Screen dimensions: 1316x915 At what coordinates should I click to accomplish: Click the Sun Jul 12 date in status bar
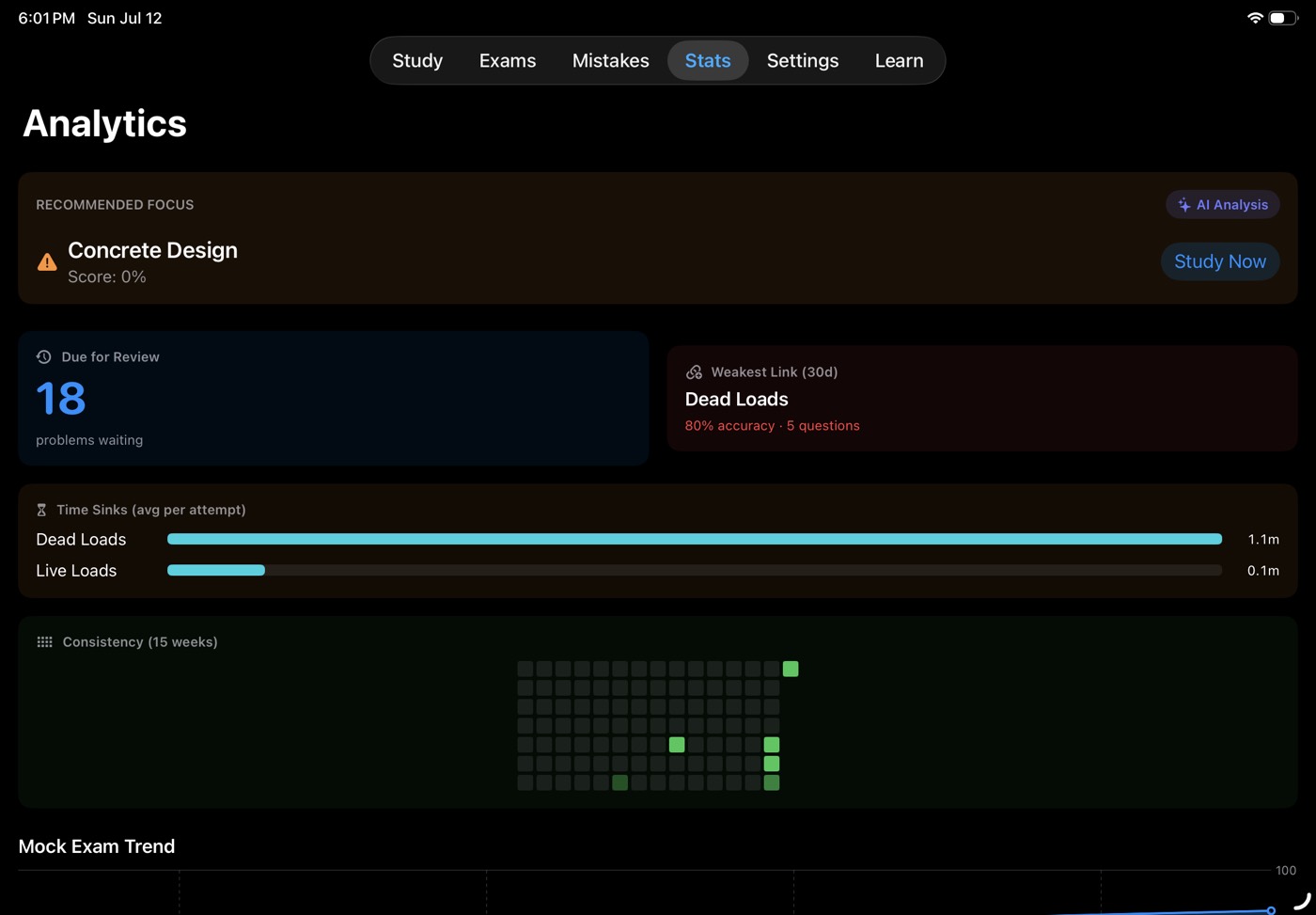coord(124,18)
